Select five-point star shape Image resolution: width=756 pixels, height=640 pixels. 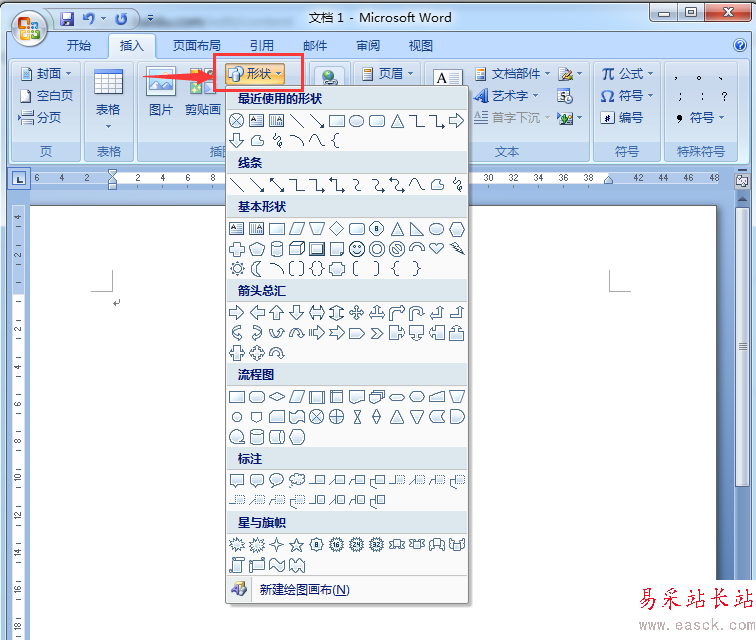click(297, 545)
